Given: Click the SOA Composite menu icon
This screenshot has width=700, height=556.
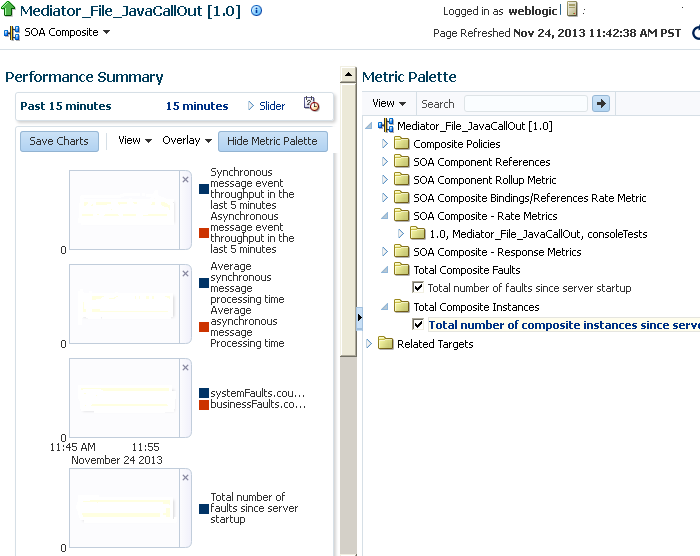Looking at the screenshot, I should pyautogui.click(x=12, y=33).
